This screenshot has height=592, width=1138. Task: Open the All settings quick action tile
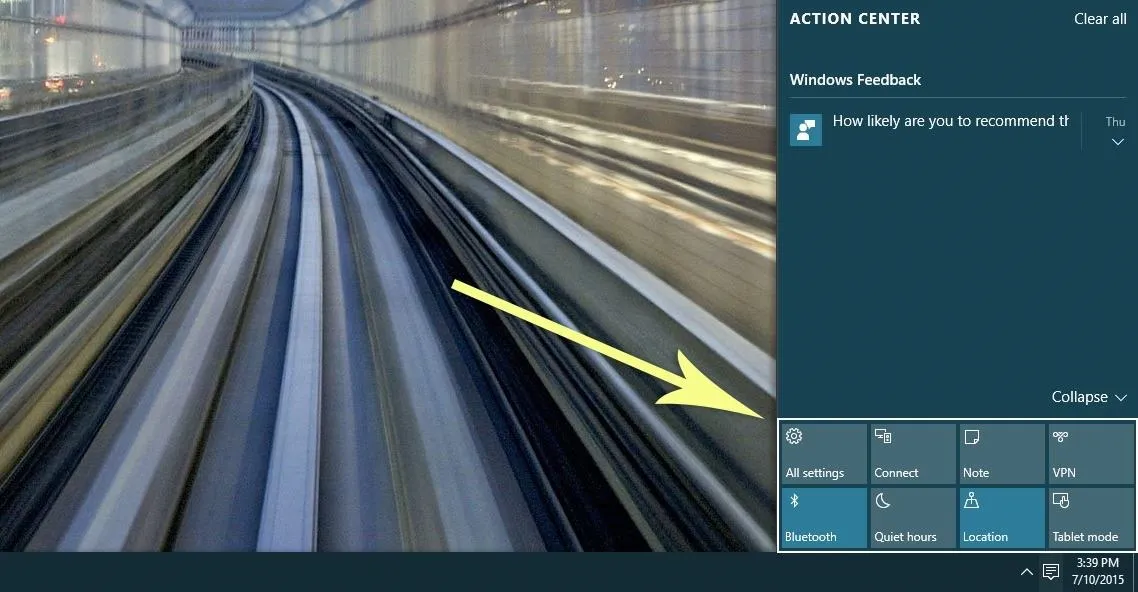[824, 453]
